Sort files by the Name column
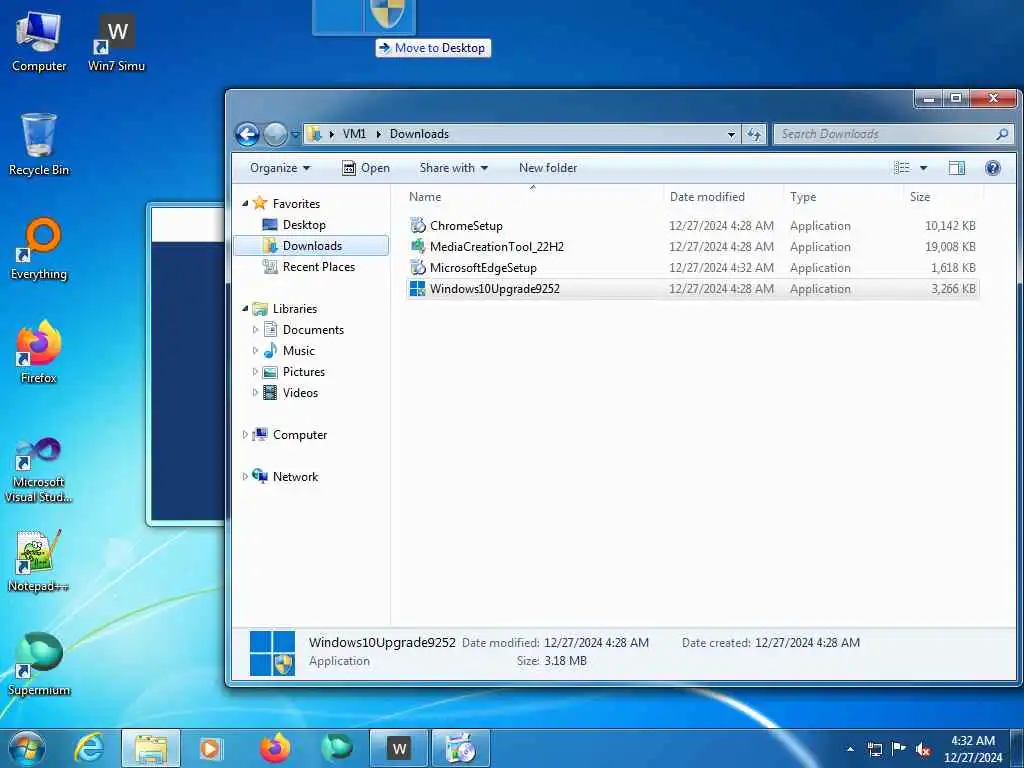This screenshot has width=1024, height=768. 533,197
